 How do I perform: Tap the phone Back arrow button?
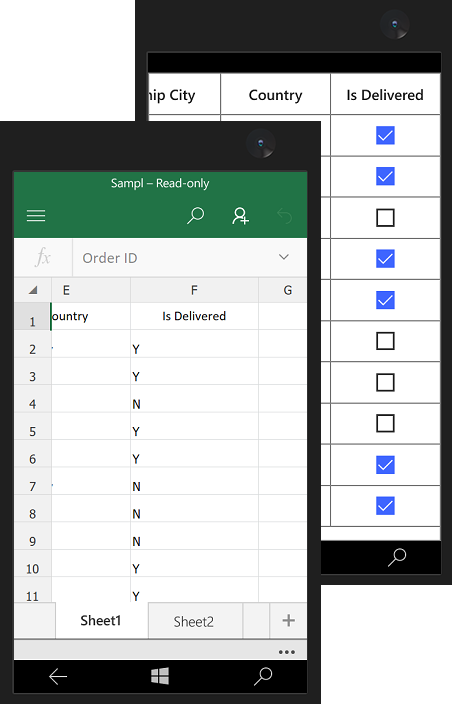[58, 676]
